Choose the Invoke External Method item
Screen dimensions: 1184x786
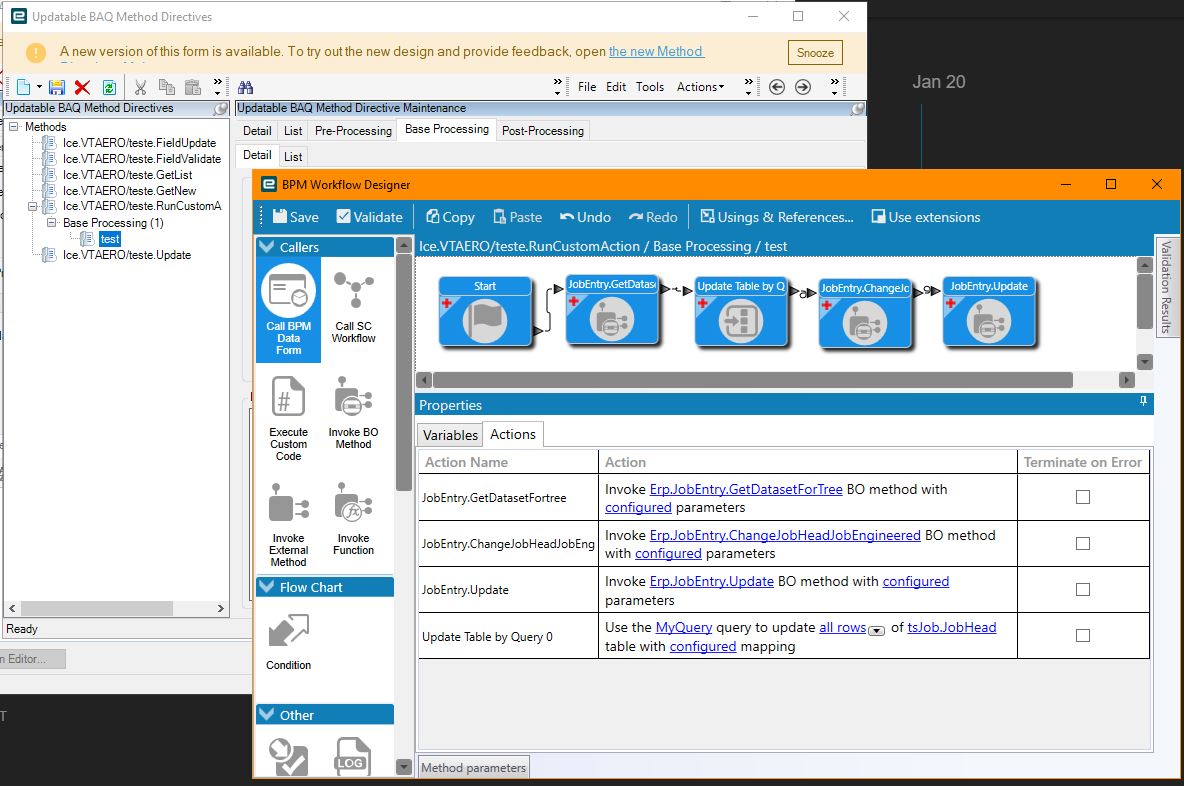point(288,524)
